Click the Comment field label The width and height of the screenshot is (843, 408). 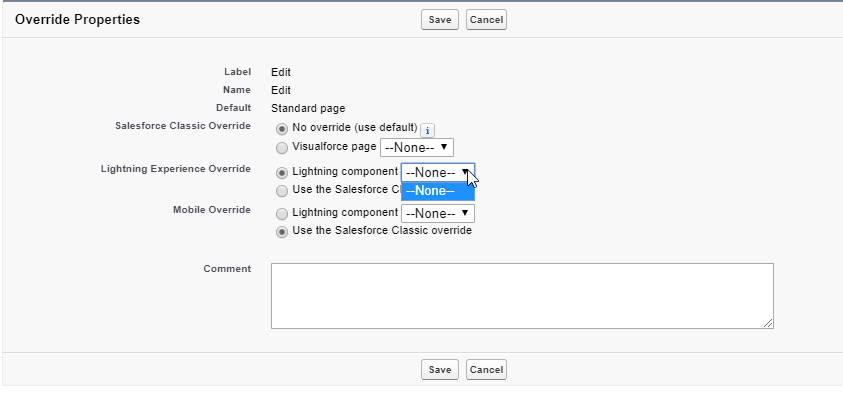click(x=227, y=269)
